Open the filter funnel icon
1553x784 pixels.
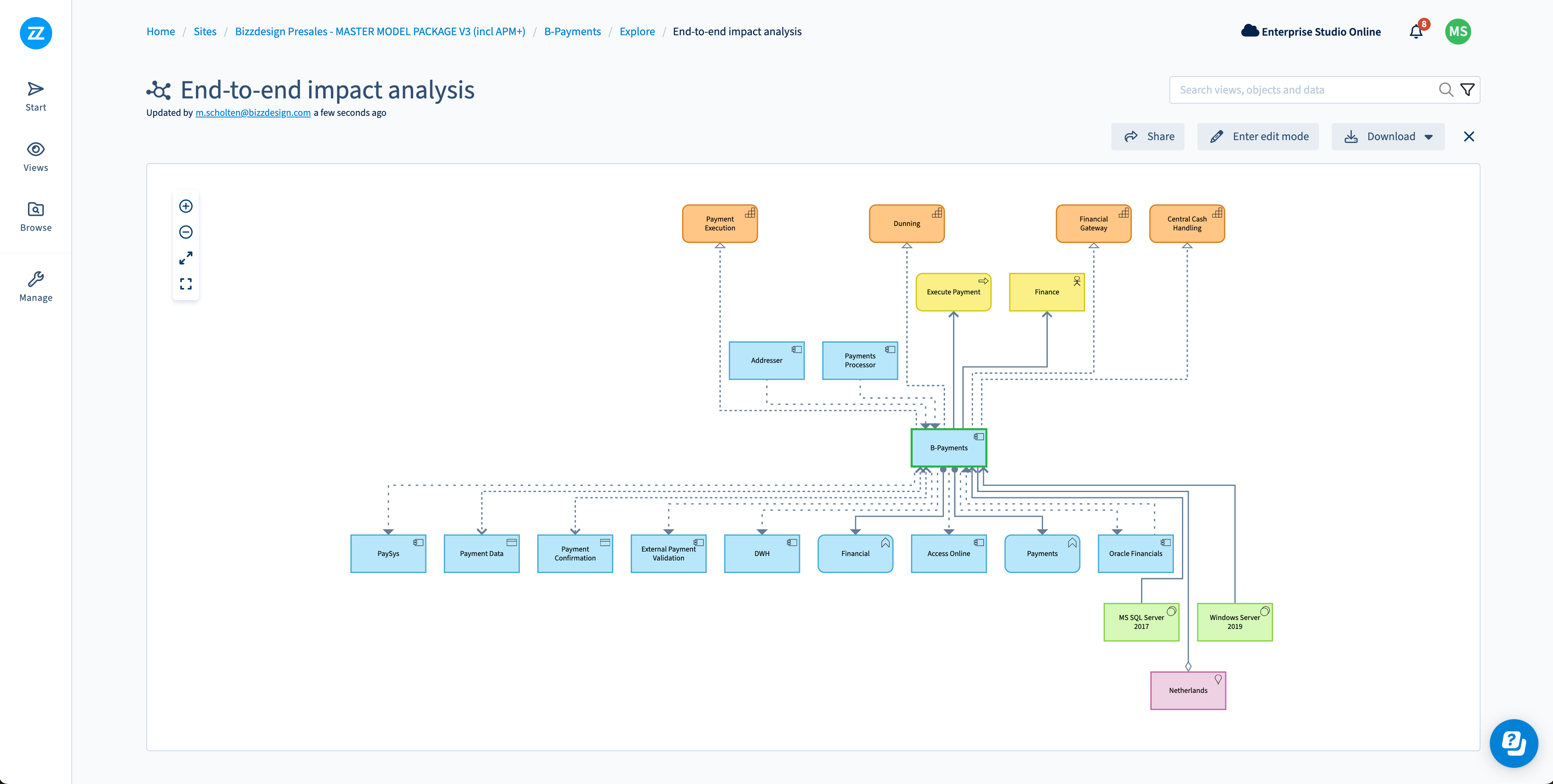(1468, 90)
